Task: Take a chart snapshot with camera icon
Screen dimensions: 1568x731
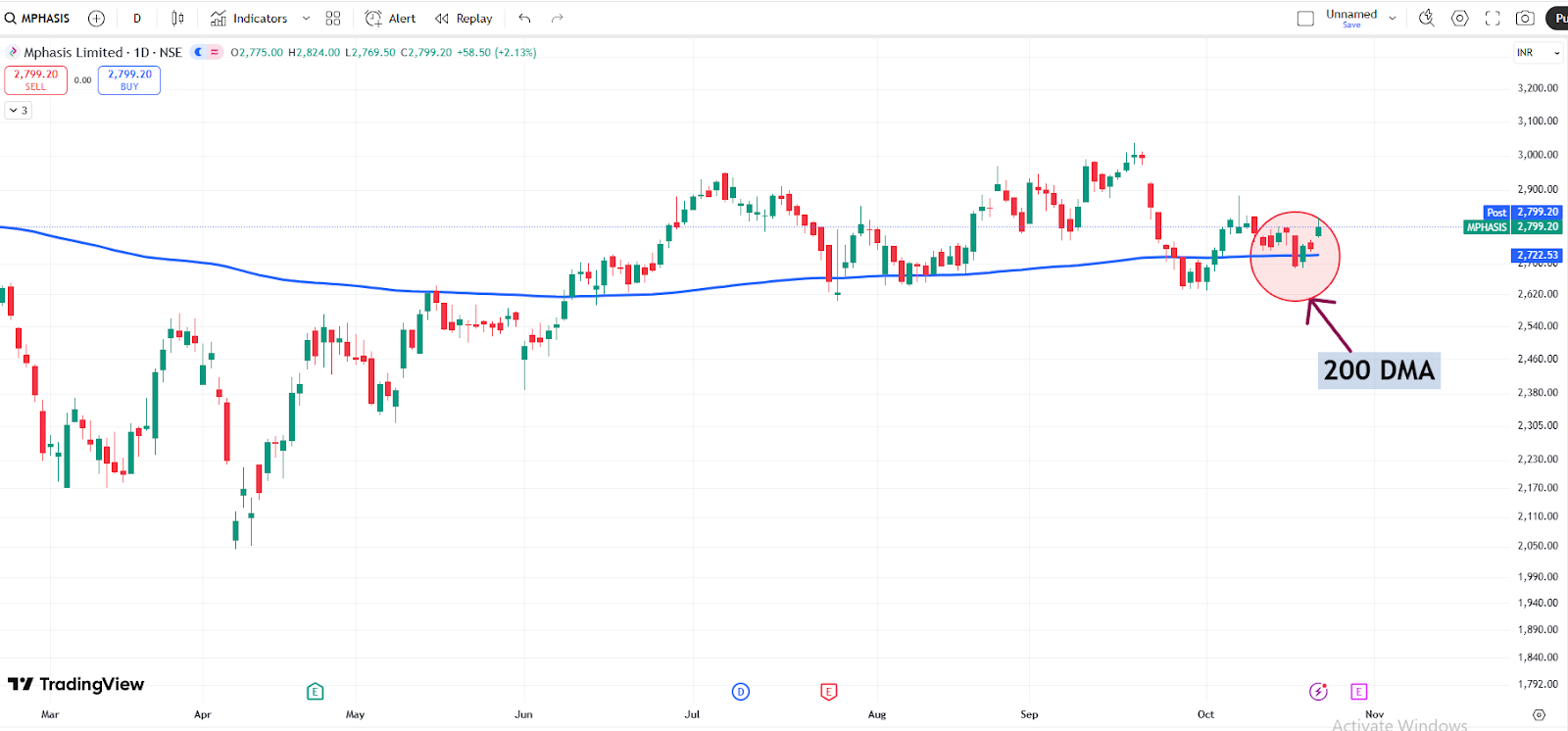Action: pos(1525,19)
